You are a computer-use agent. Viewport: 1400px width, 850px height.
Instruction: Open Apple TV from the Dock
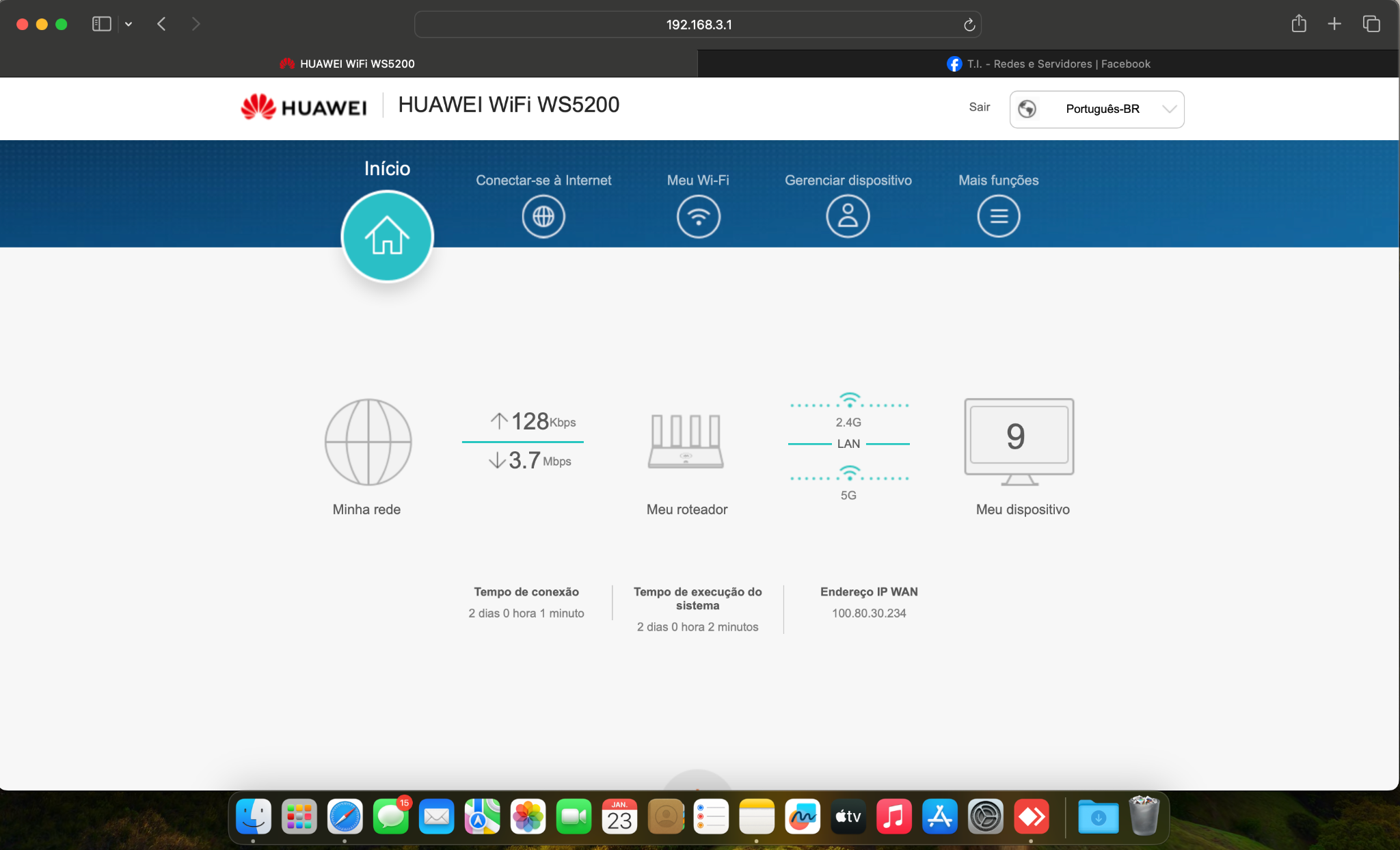(x=848, y=816)
